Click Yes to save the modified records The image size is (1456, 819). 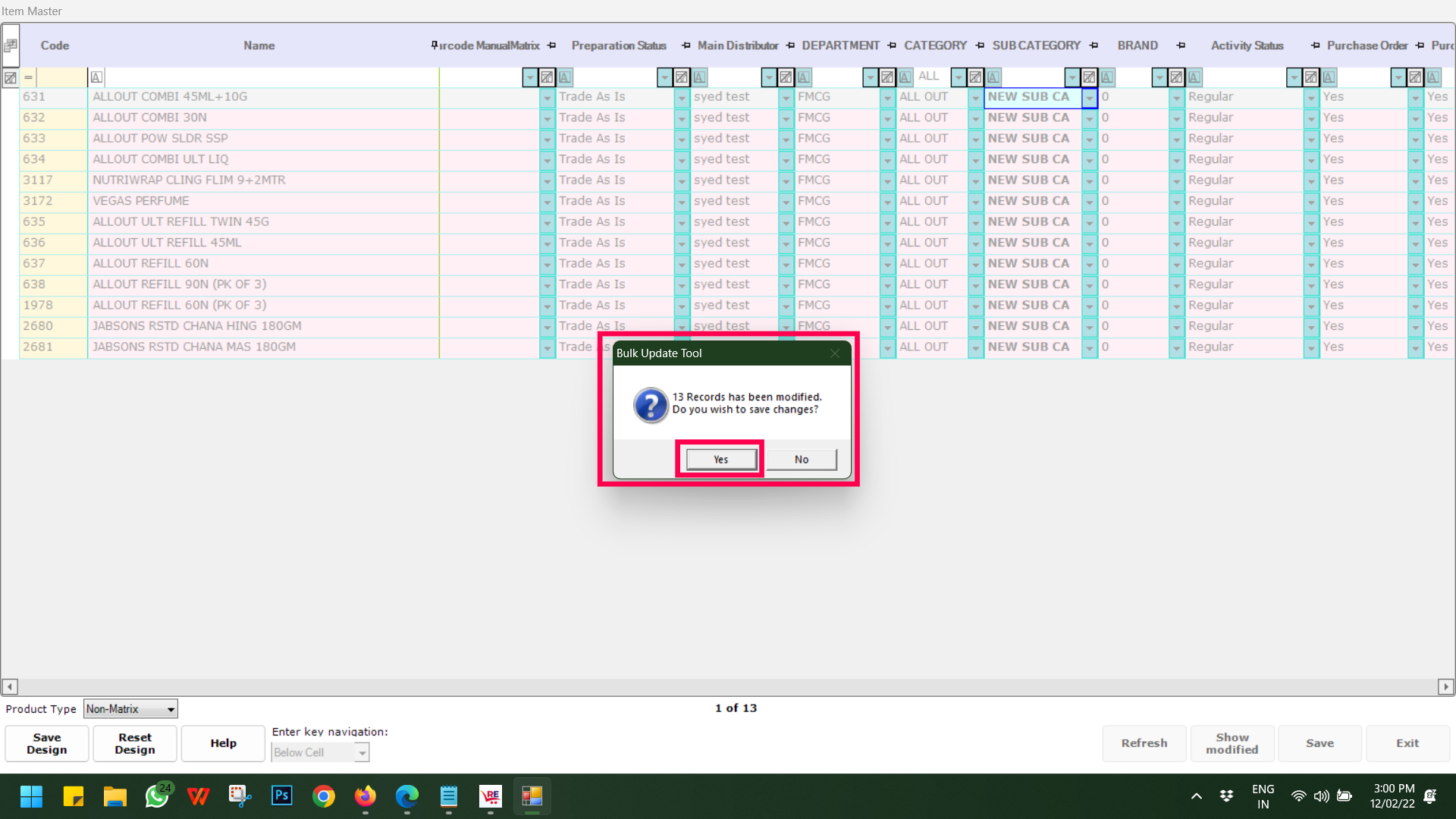[720, 460]
